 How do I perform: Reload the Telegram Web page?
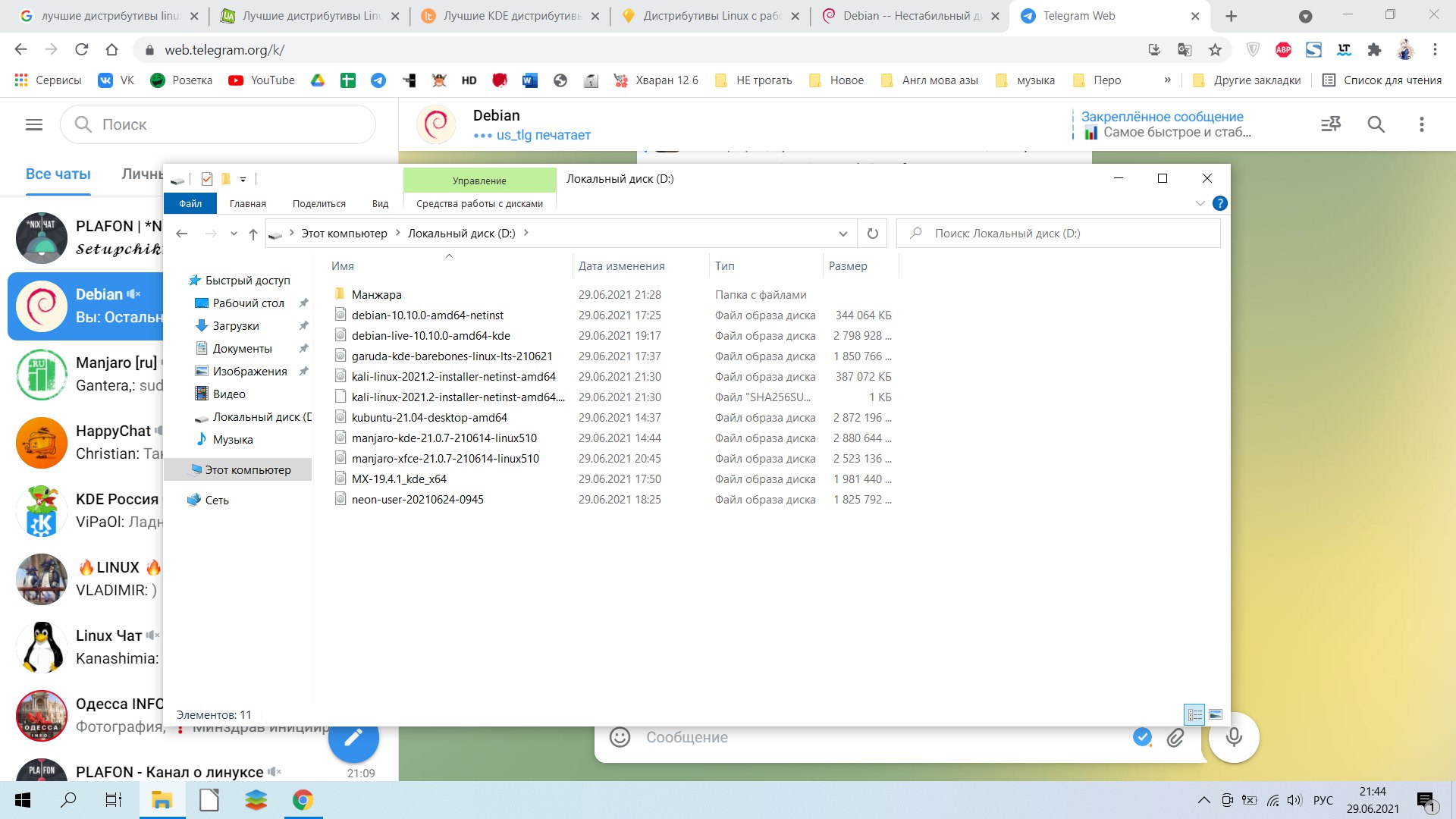82,50
